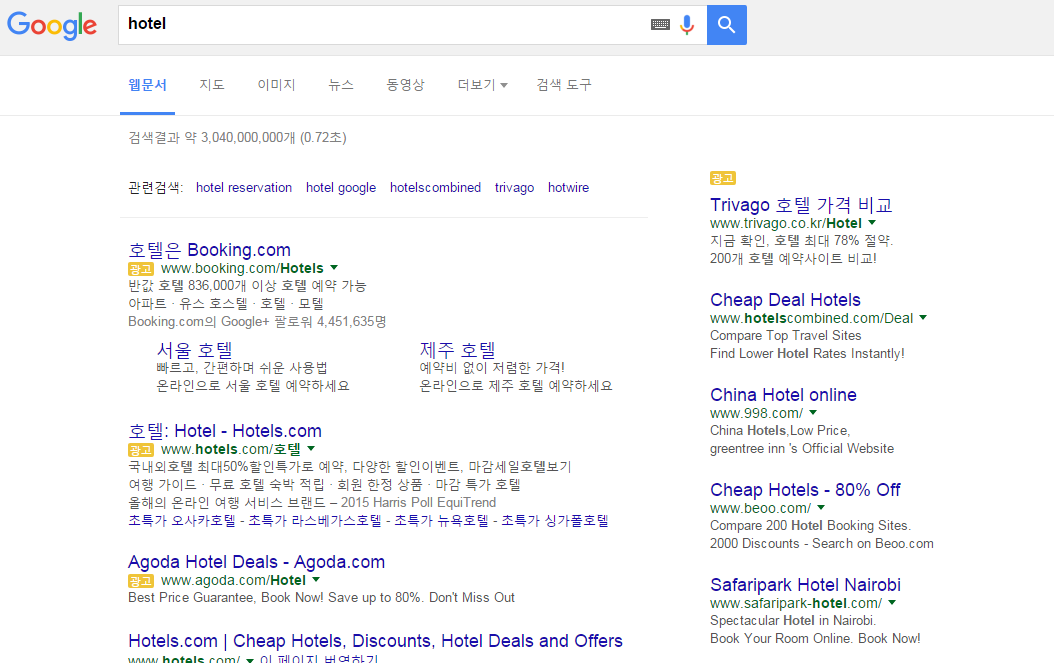
Task: Click related search hotelscombined
Action: 436,188
